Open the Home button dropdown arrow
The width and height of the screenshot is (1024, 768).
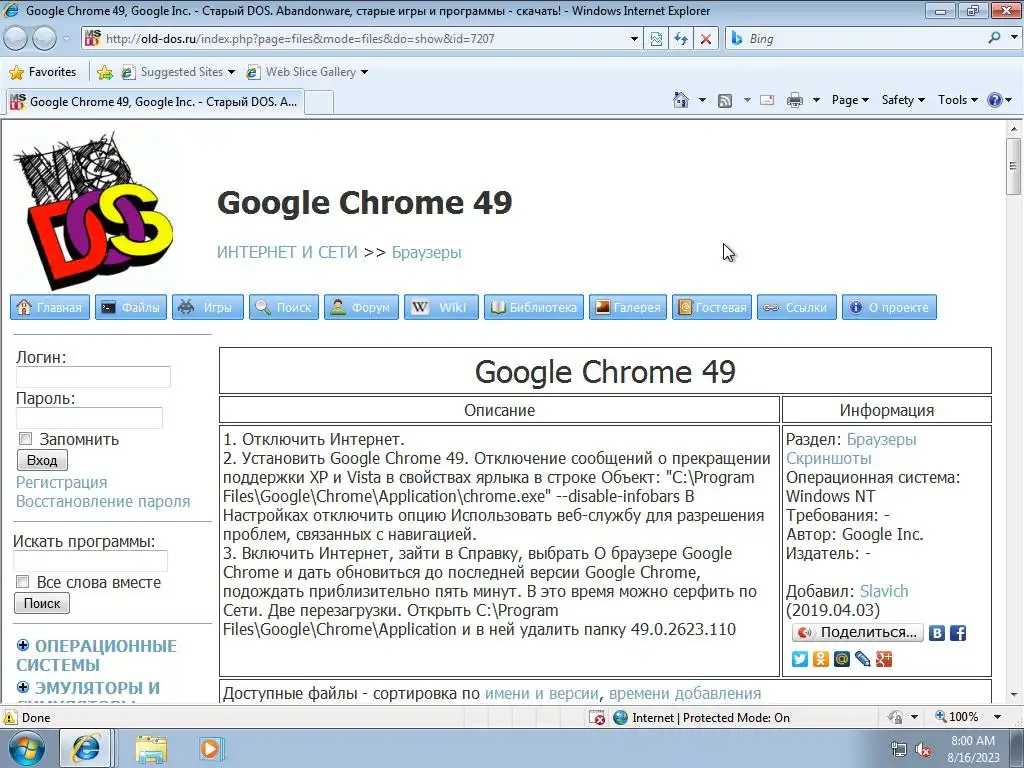tap(702, 100)
